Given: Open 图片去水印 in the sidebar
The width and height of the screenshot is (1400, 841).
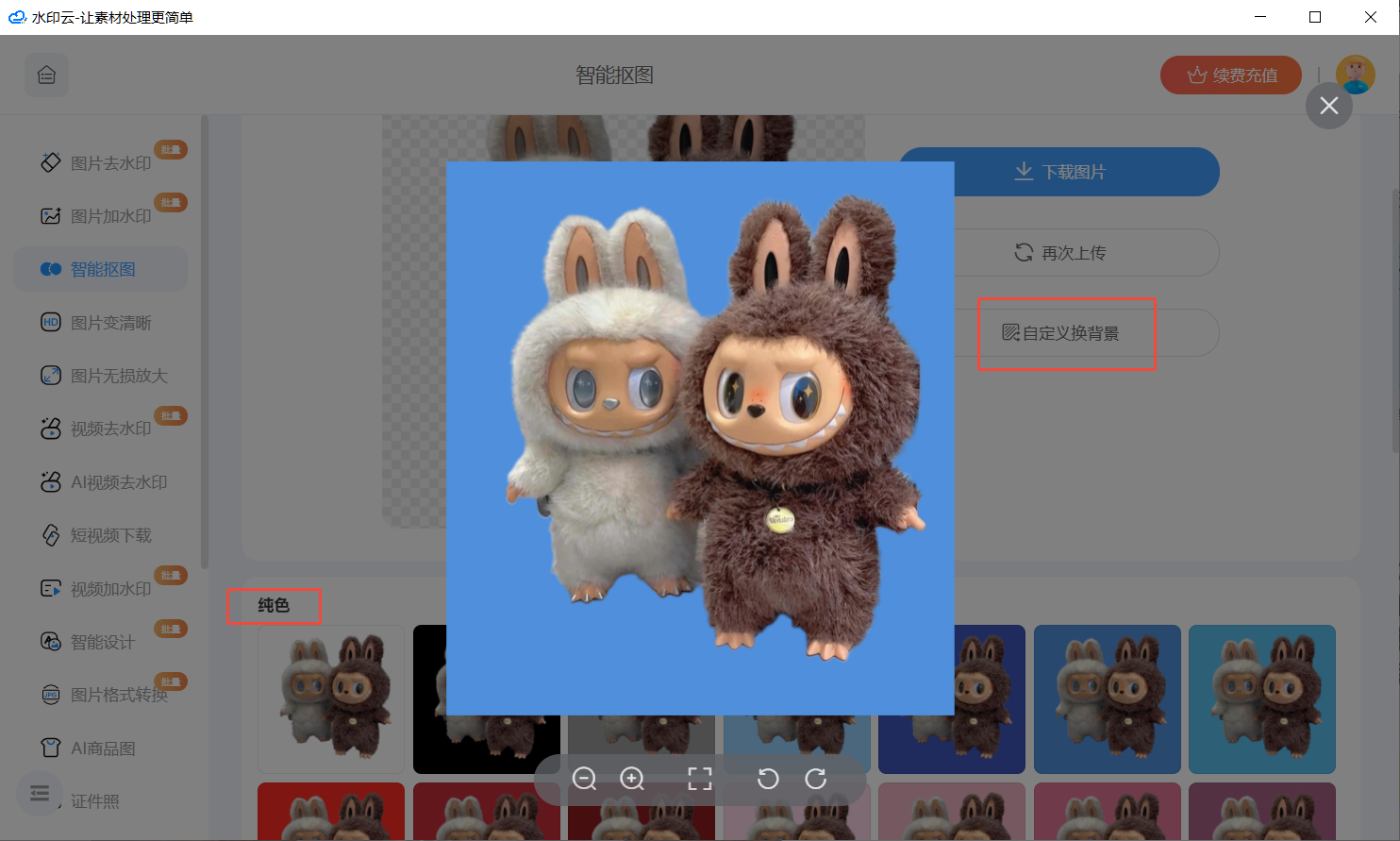Looking at the screenshot, I should pyautogui.click(x=101, y=163).
